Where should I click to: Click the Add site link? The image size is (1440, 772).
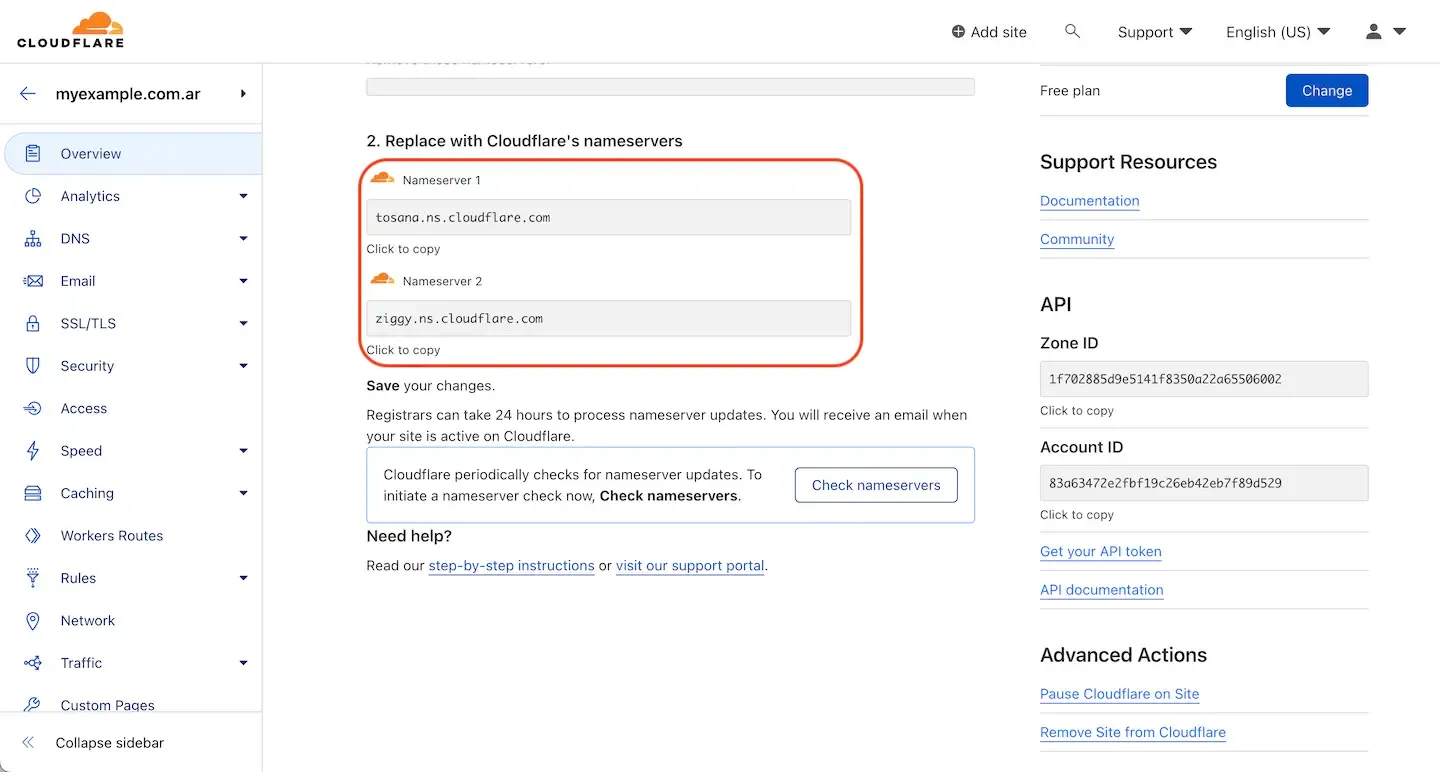pyautogui.click(x=989, y=32)
